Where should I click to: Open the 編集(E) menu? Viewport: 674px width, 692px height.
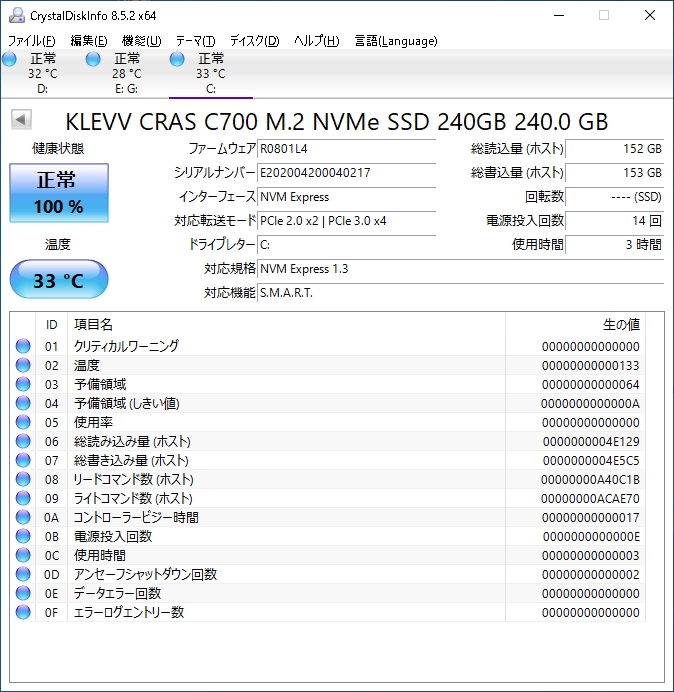89,41
